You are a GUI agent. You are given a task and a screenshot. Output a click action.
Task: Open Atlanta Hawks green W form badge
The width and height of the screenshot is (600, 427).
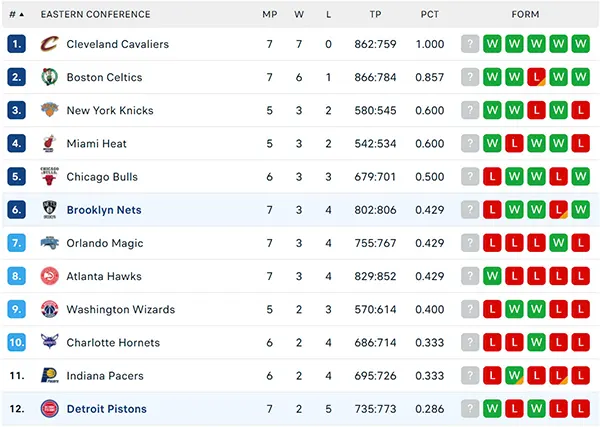tap(492, 276)
